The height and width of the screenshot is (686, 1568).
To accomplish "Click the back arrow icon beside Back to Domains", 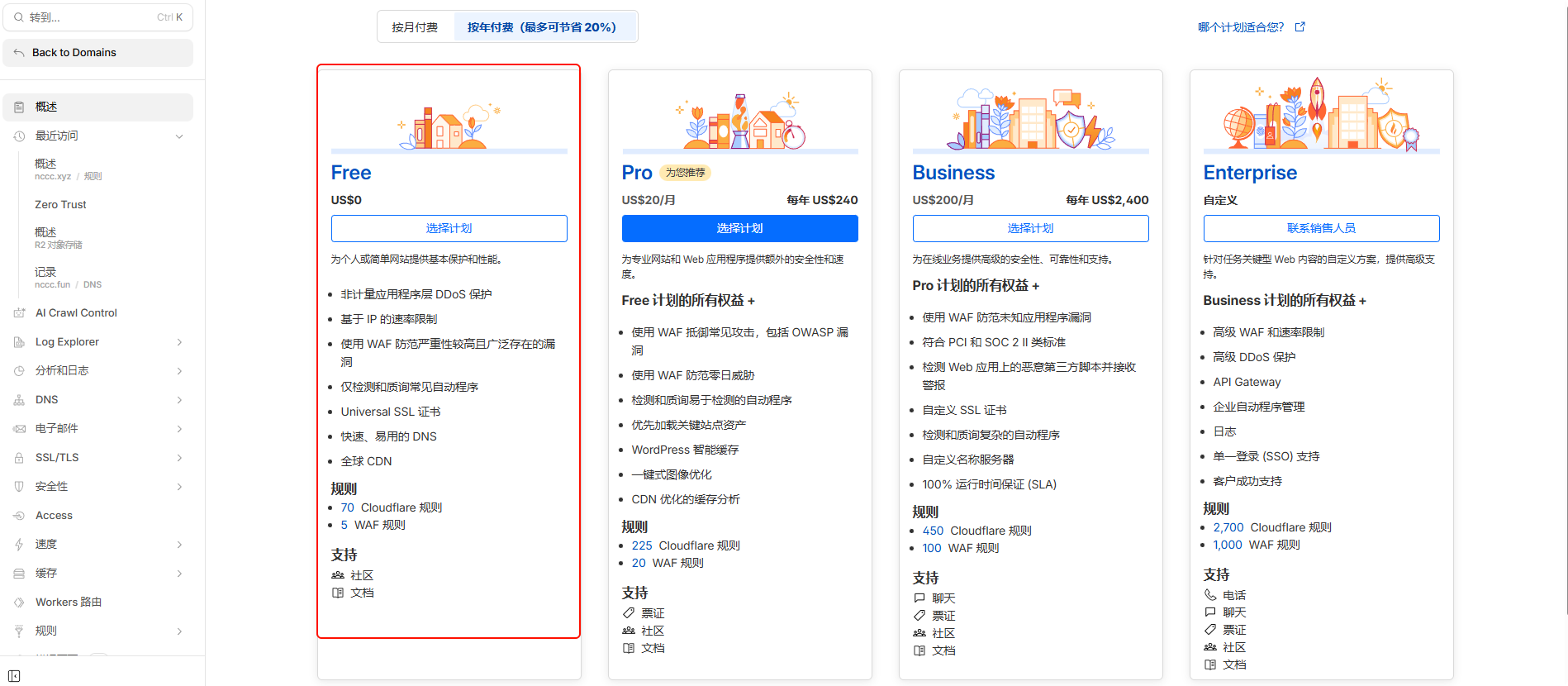I will point(19,53).
